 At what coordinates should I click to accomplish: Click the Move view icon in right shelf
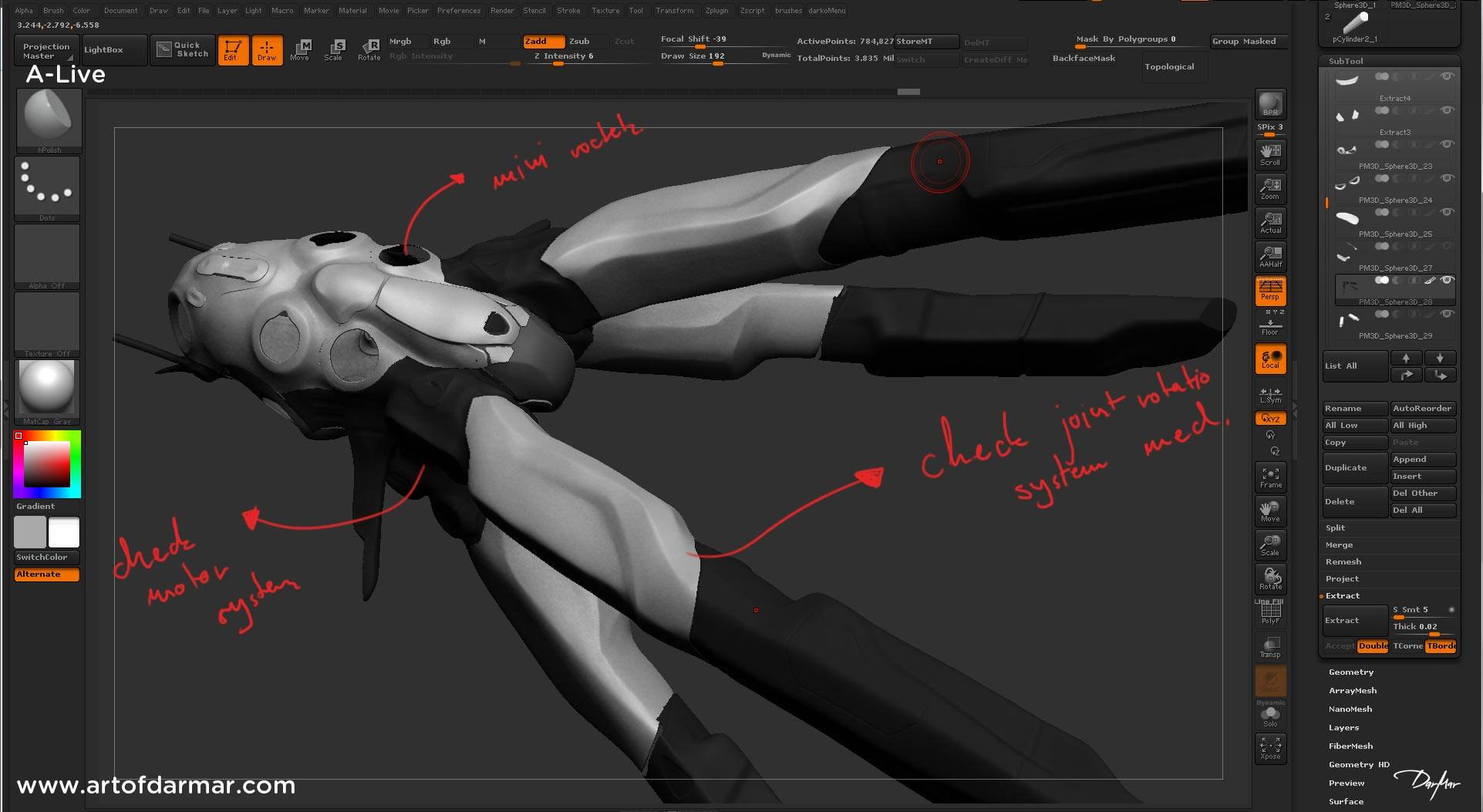click(1270, 510)
